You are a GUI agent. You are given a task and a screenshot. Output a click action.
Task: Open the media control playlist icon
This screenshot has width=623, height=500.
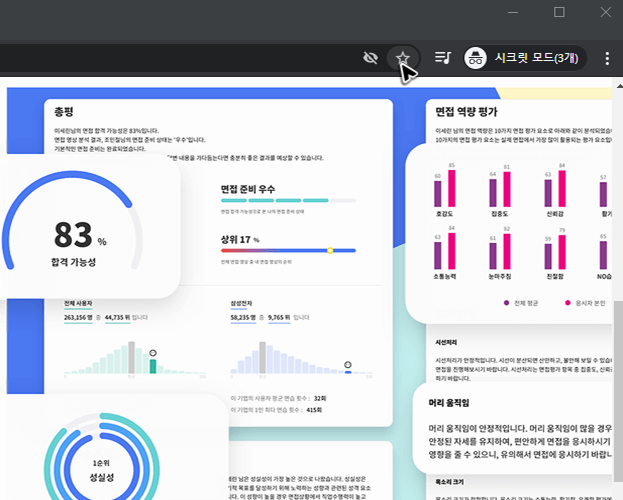coord(443,58)
